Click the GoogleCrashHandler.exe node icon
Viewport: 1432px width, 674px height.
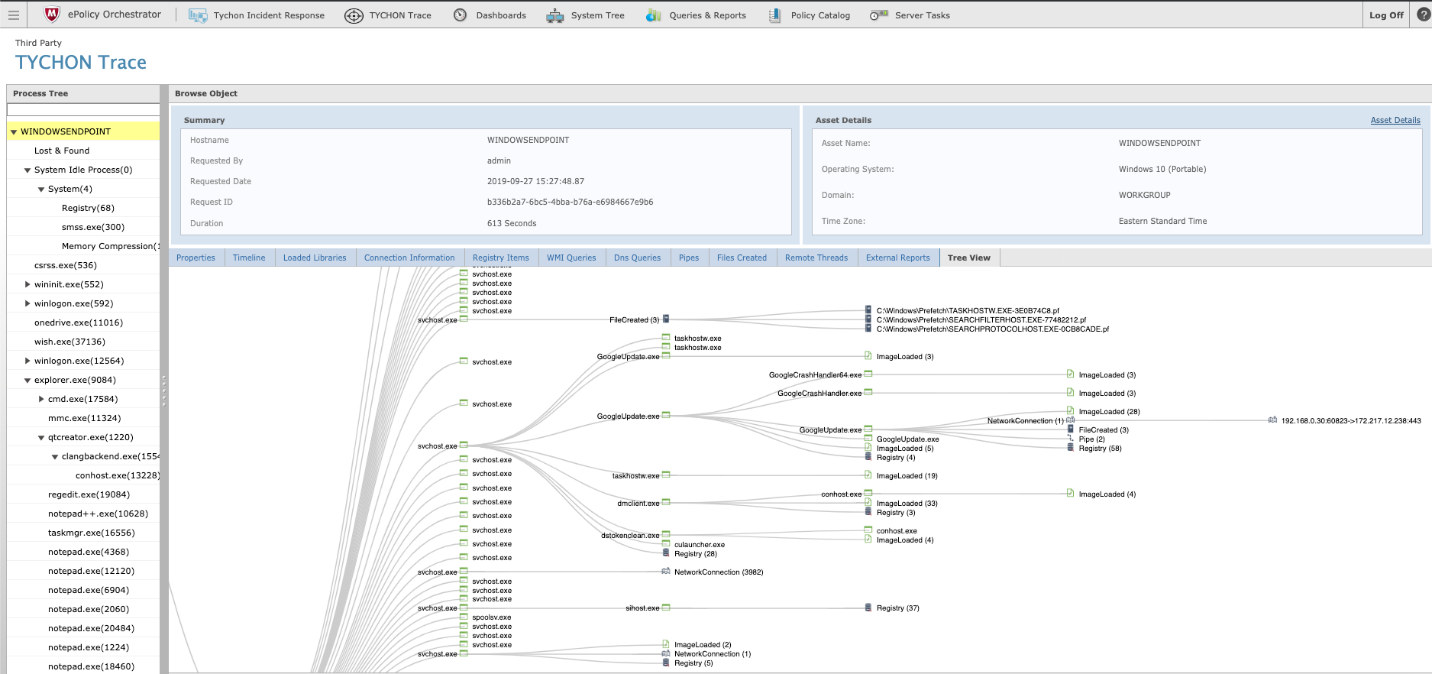click(868, 393)
